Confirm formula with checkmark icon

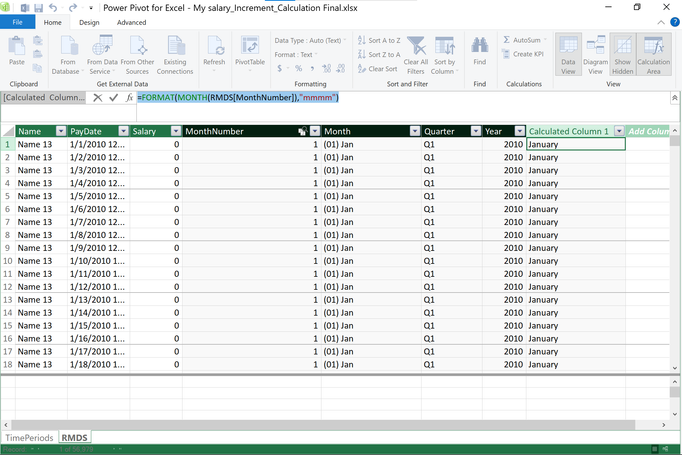coord(114,98)
